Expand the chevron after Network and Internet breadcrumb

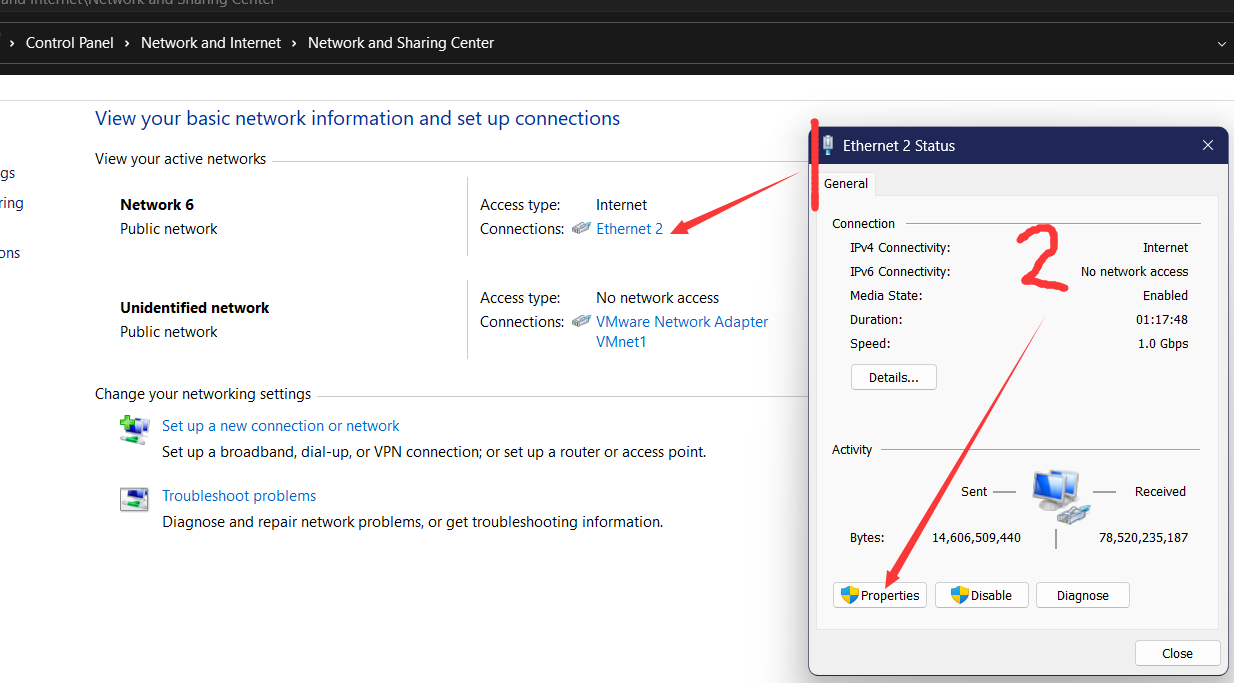pos(294,44)
